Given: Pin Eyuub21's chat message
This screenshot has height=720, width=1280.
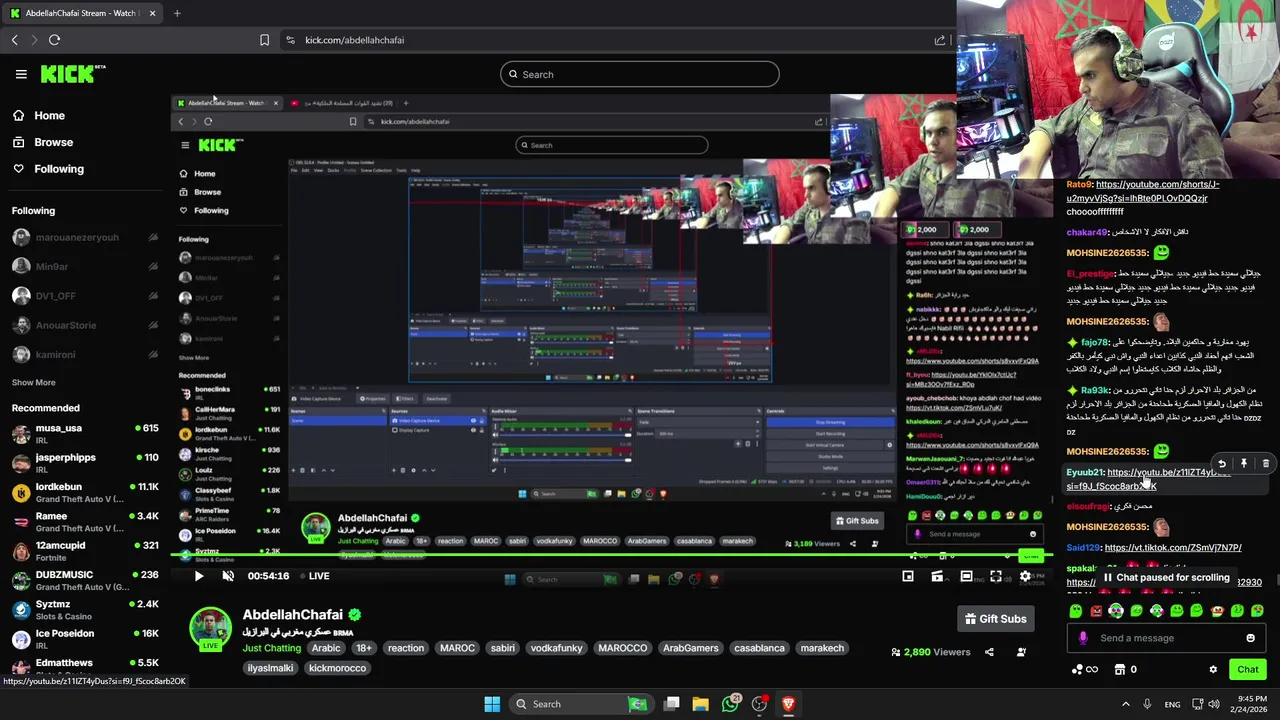Looking at the screenshot, I should tap(1244, 464).
